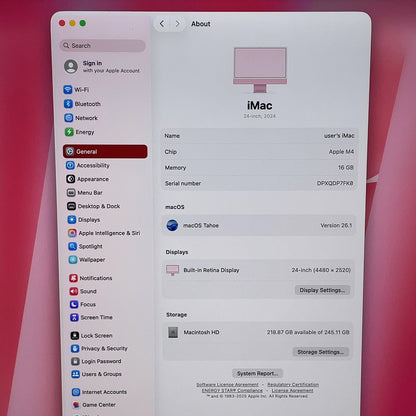Select General in the sidebar
Image resolution: width=416 pixels, height=416 pixels.
tap(105, 151)
